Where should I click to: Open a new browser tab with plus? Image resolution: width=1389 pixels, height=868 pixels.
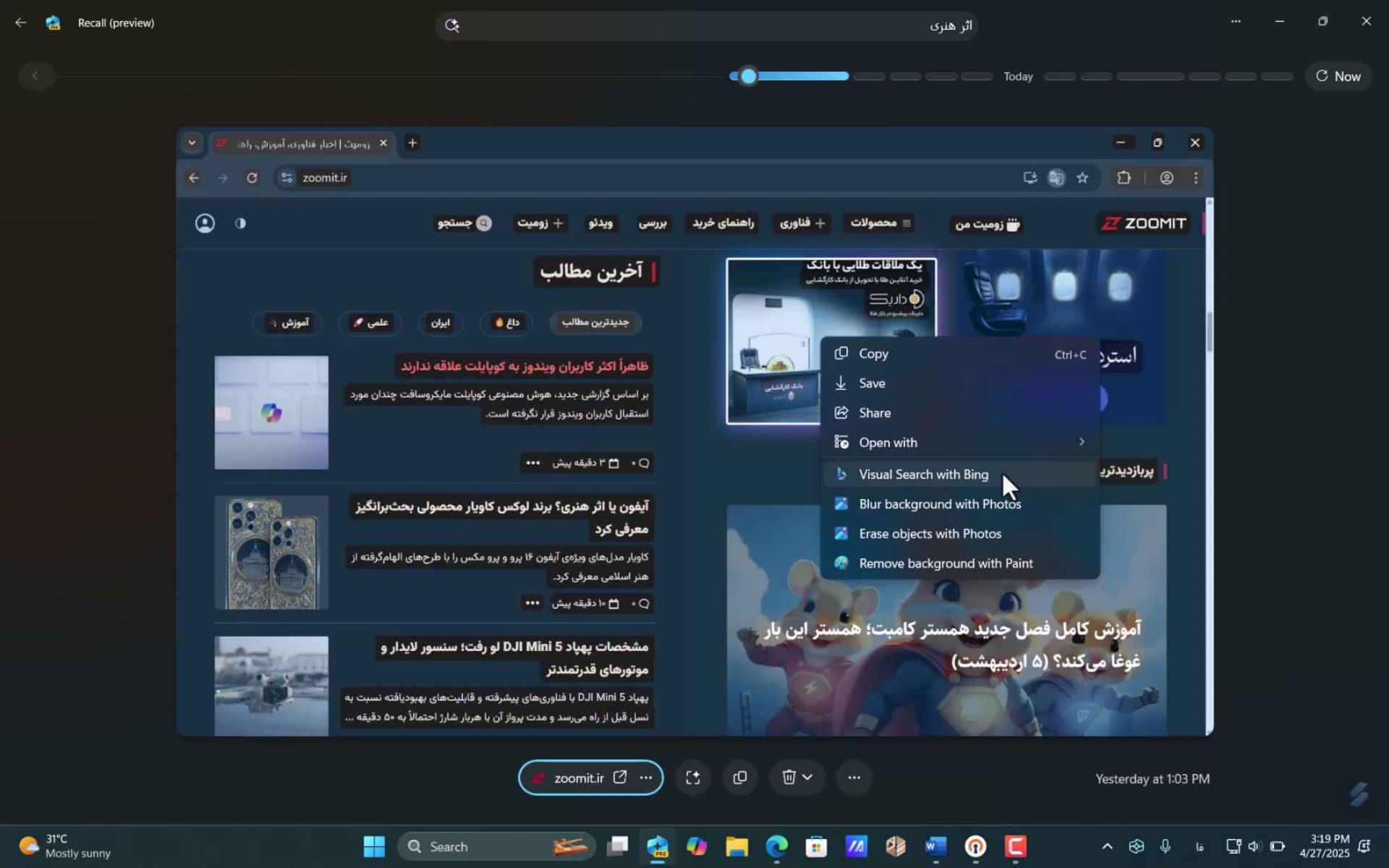[x=412, y=143]
